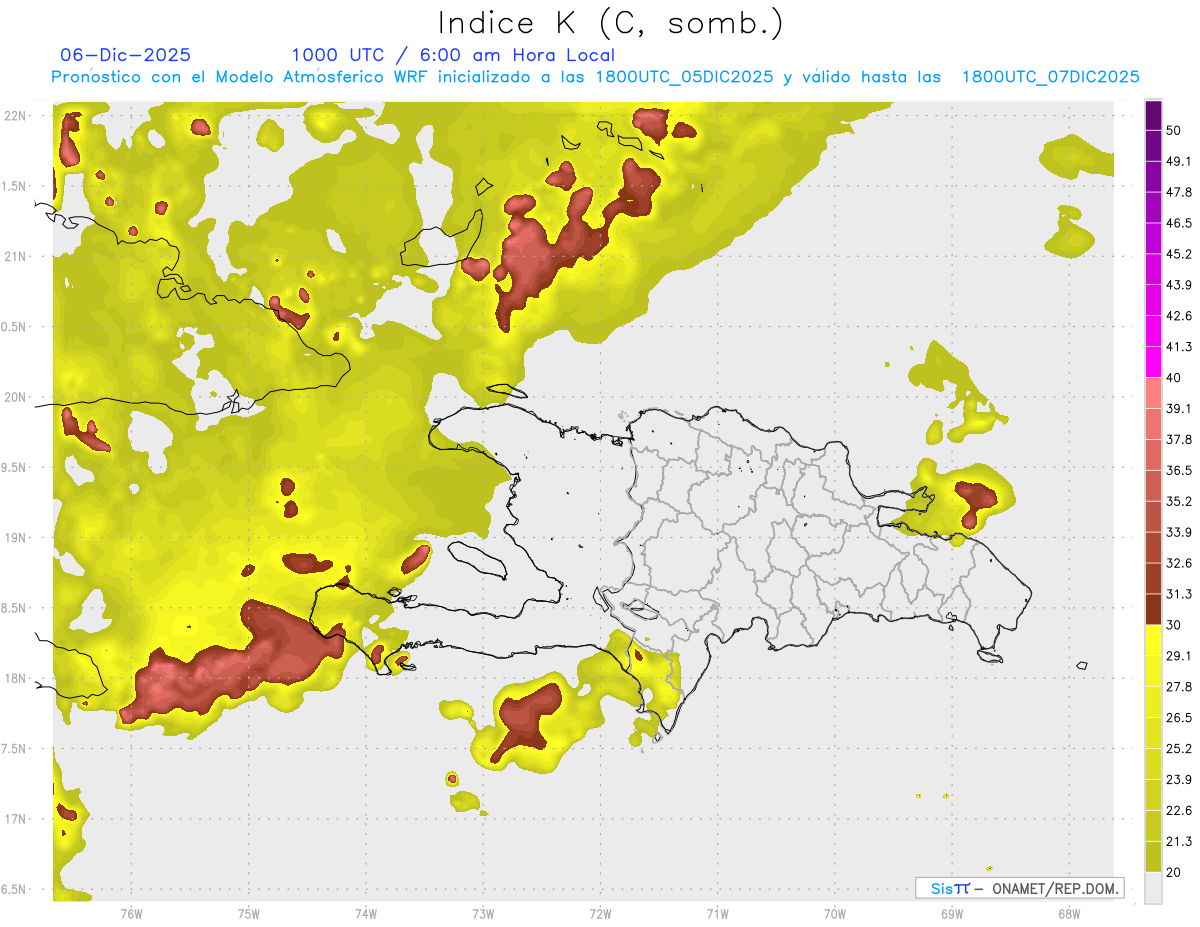The height and width of the screenshot is (927, 1200).
Task: Click the '71W' longitude label
Action: pos(717,913)
